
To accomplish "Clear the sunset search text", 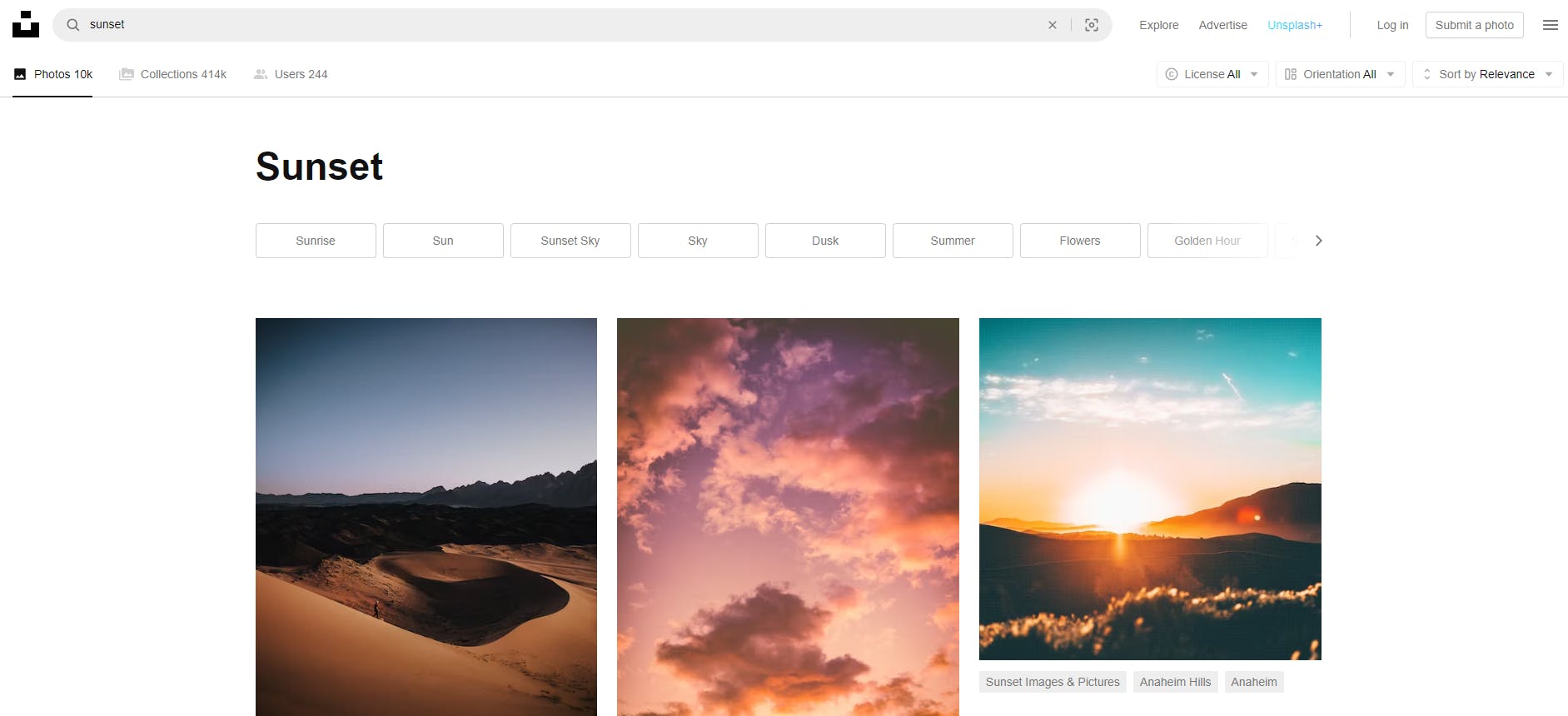I will (1053, 25).
